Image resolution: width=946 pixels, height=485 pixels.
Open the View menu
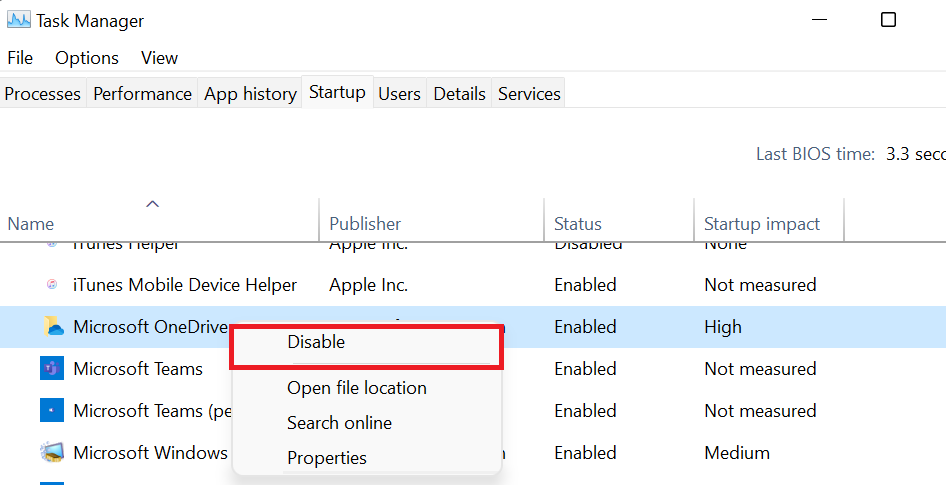click(x=159, y=58)
